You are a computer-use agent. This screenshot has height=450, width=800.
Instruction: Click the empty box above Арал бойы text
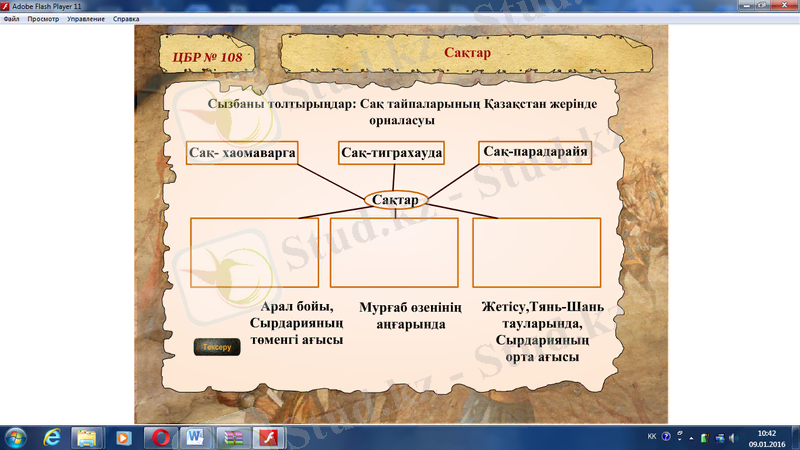click(255, 253)
